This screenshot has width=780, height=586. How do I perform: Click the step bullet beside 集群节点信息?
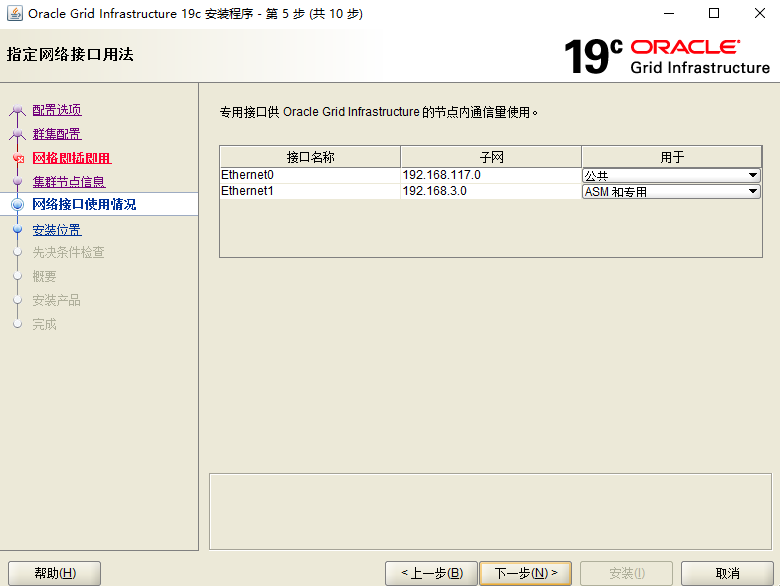[17, 182]
